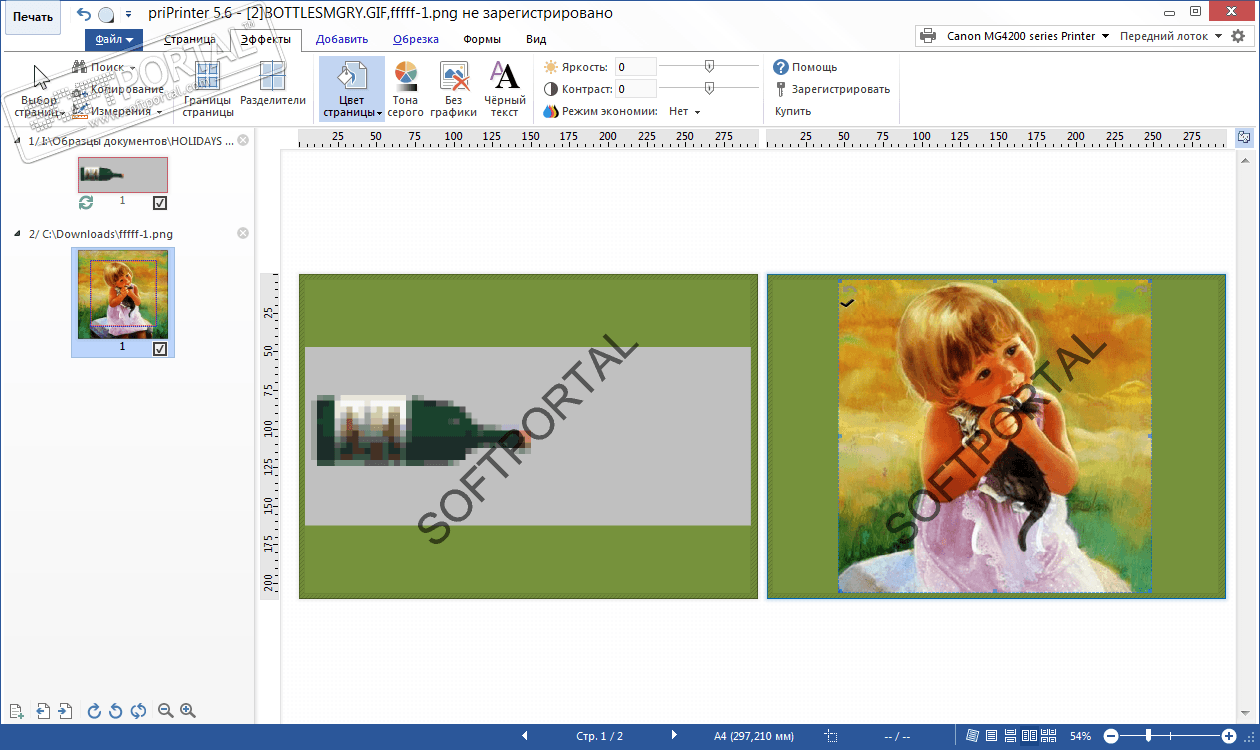Click the move page right icon at bottom
Image resolution: width=1260 pixels, height=750 pixels.
pos(65,711)
